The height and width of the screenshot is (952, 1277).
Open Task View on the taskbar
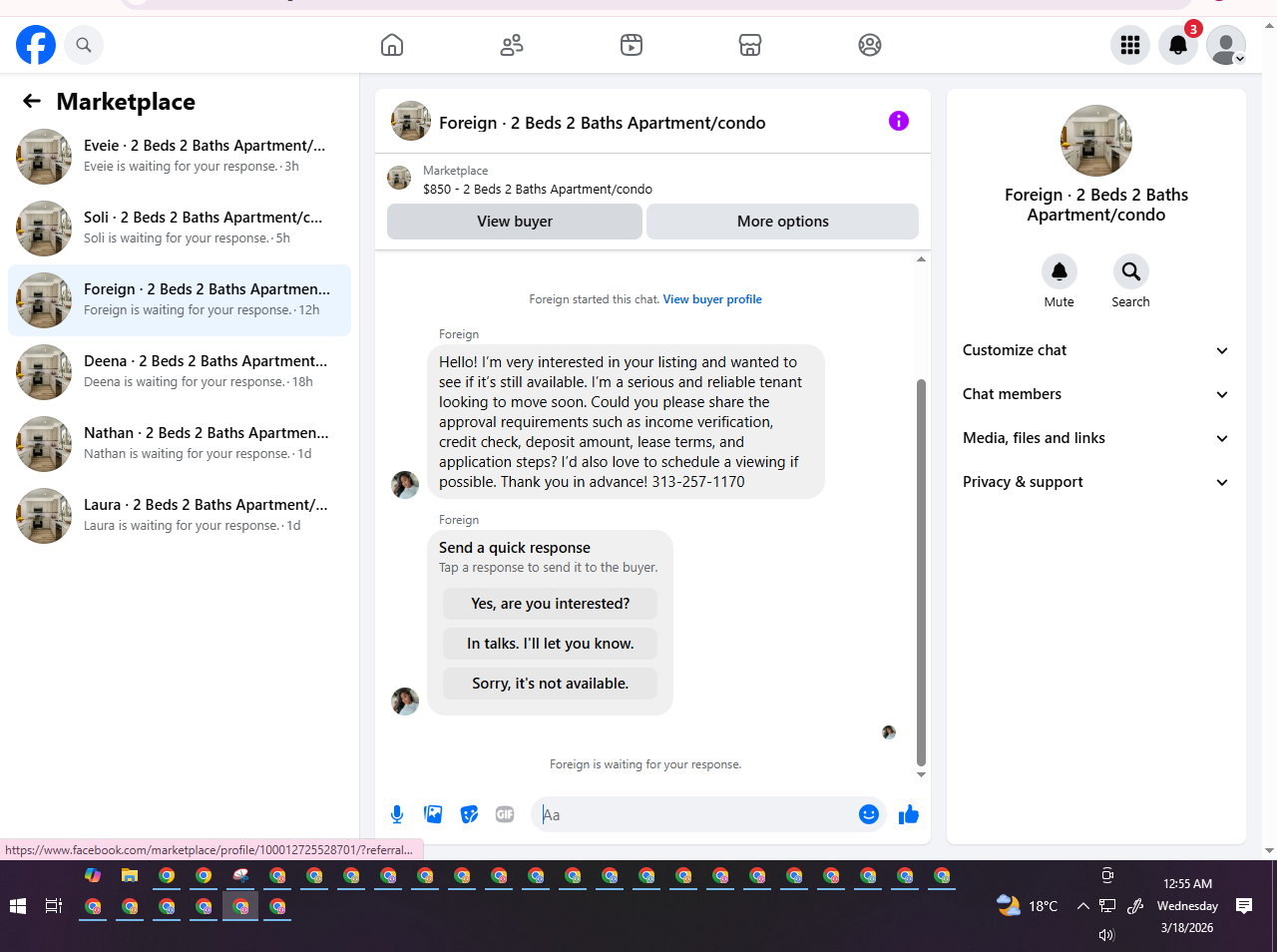[54, 906]
